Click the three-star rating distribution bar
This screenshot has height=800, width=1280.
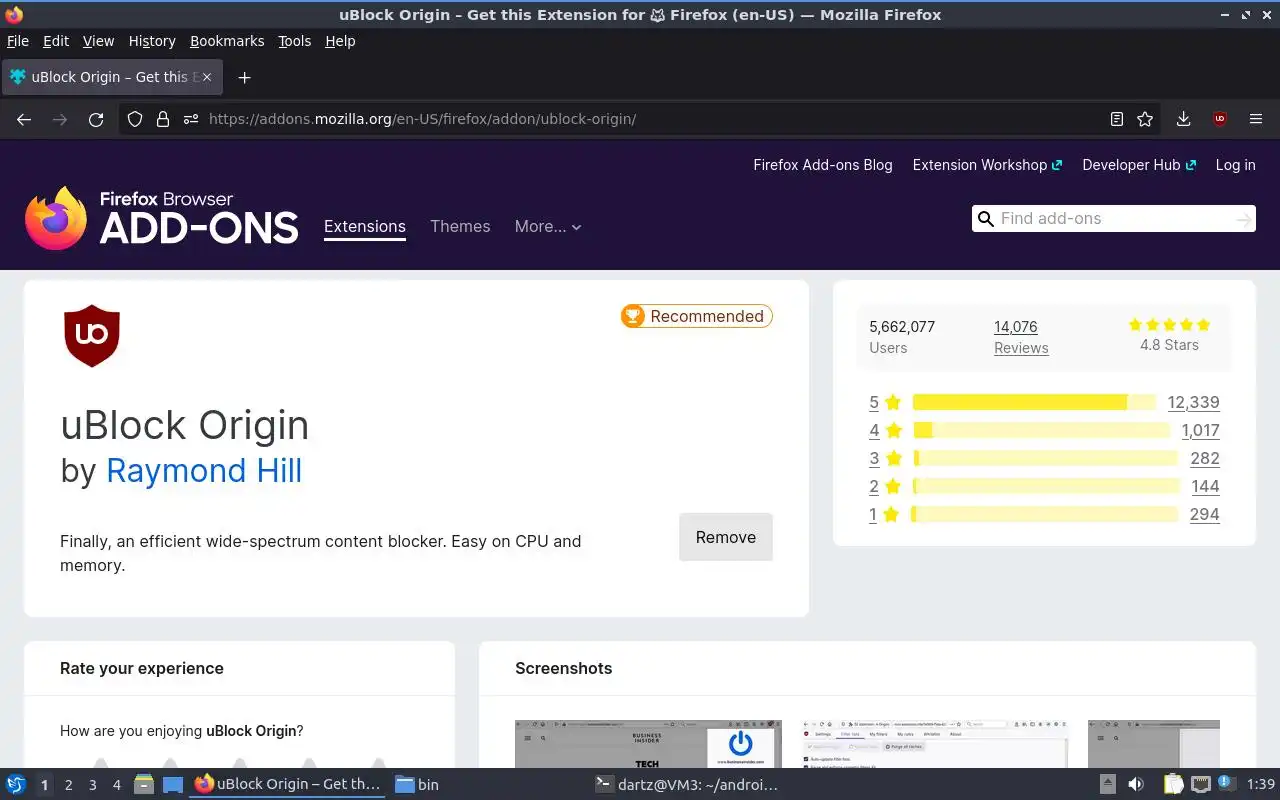click(1045, 458)
